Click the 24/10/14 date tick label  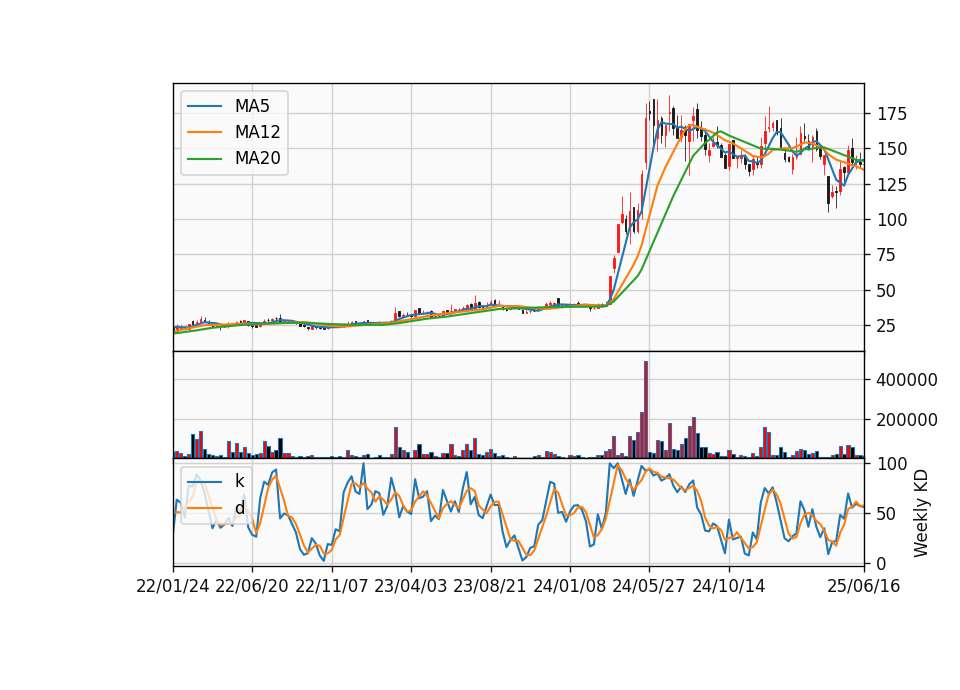click(x=729, y=587)
